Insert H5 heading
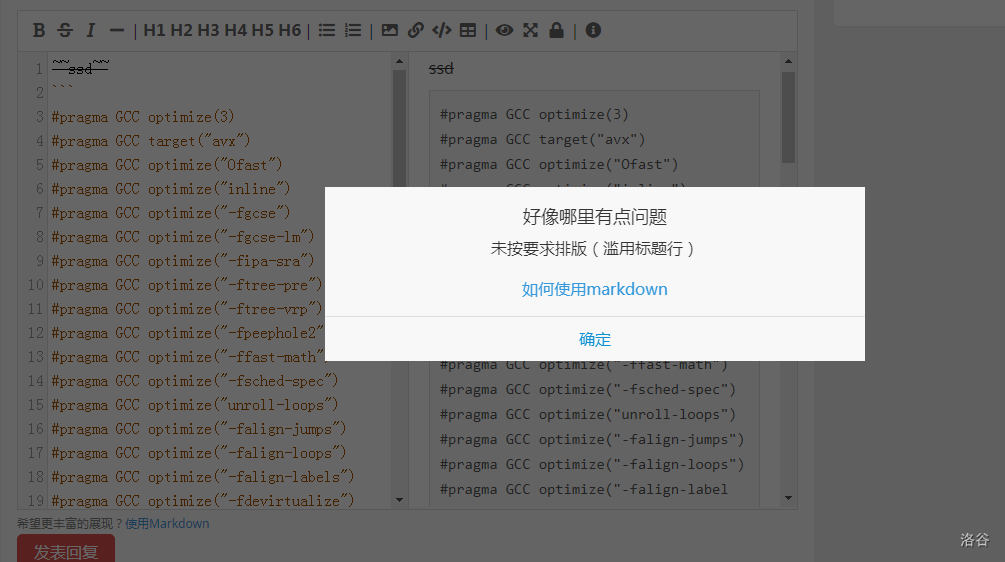The height and width of the screenshot is (562, 1005). [x=262, y=30]
